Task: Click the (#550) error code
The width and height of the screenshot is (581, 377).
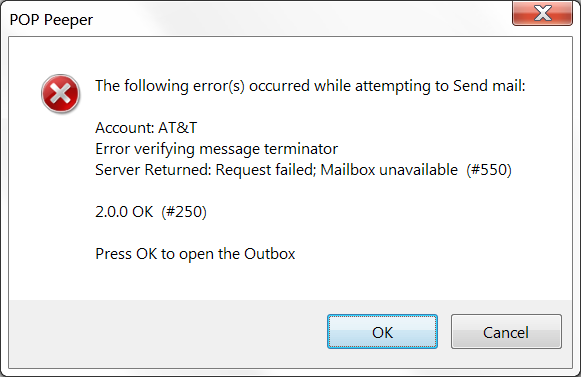Action: [489, 170]
